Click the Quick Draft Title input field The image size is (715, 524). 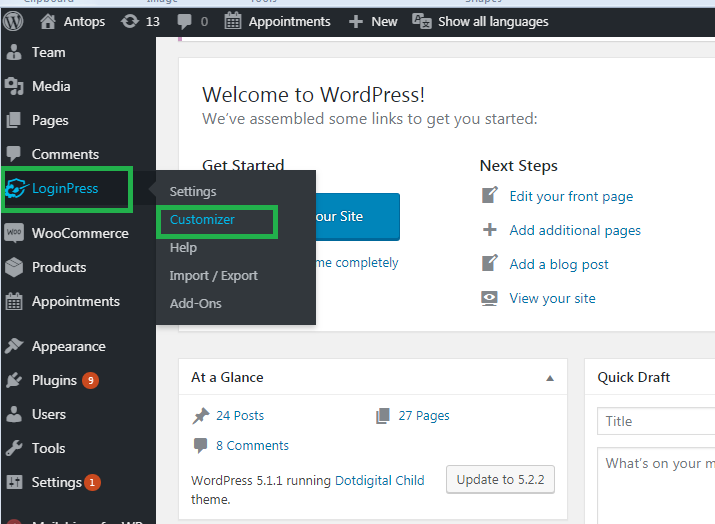click(656, 421)
